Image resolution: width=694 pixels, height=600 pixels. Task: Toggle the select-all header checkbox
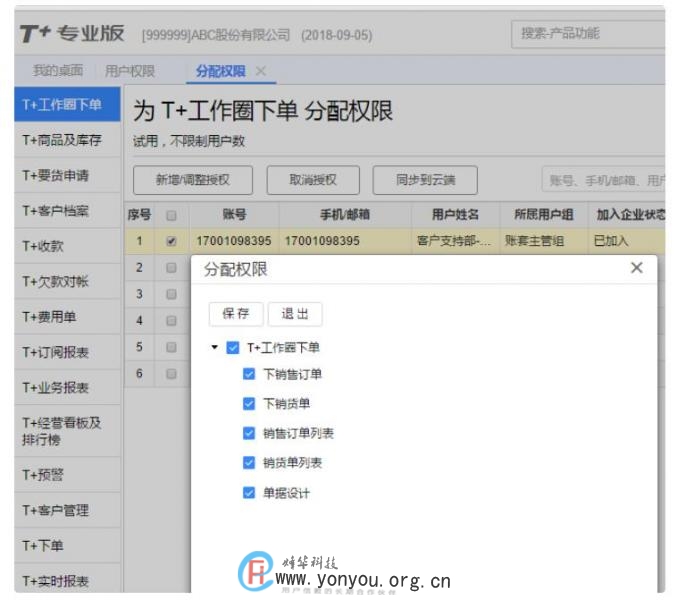(171, 215)
